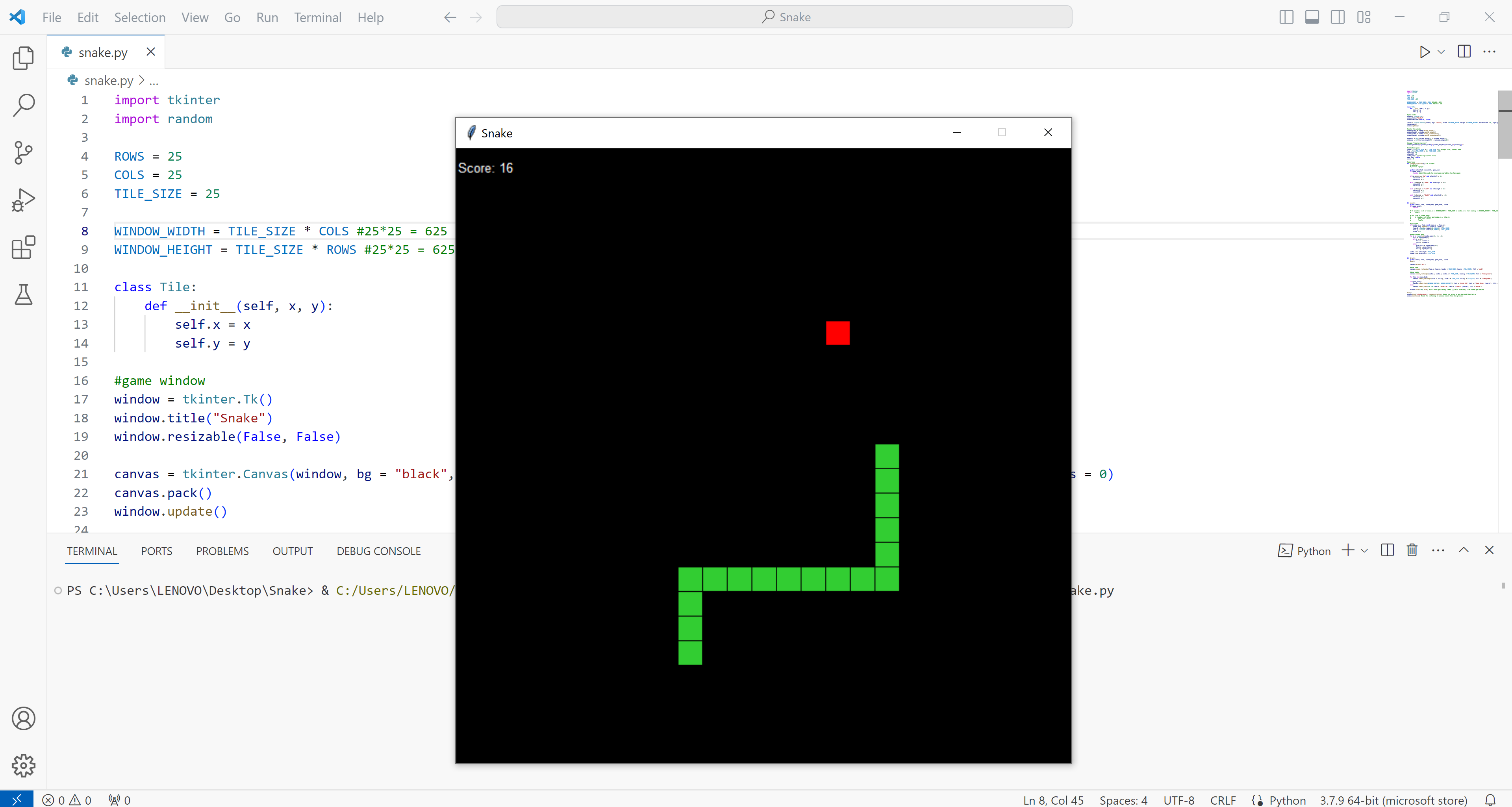Toggle the bottom panel visibility
1512x807 pixels.
pos(1312,17)
